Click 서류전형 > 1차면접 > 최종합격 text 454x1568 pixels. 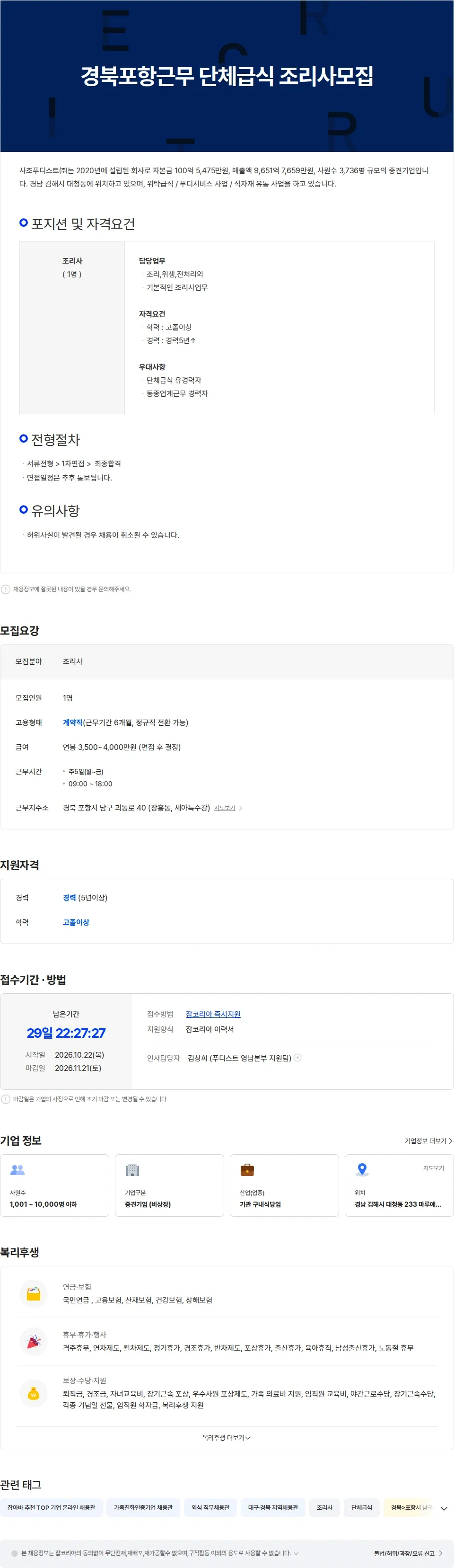[x=74, y=464]
